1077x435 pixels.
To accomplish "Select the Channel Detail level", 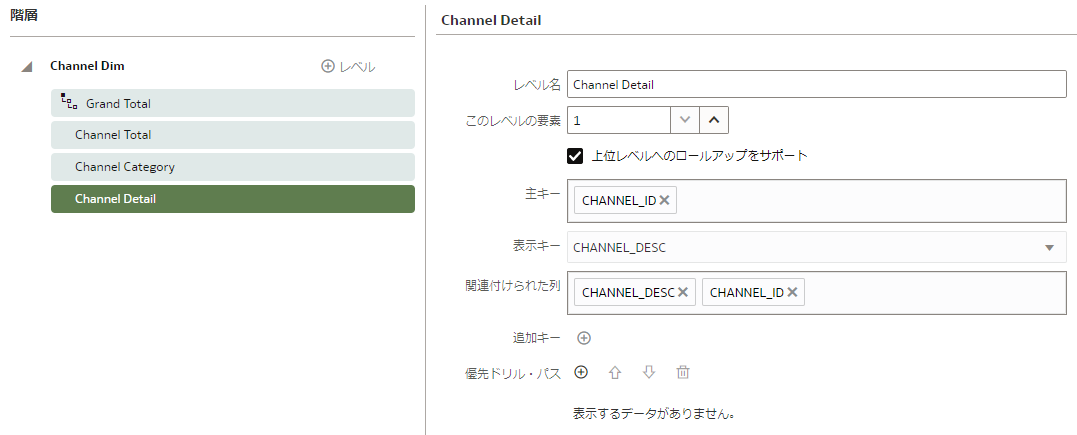I will pyautogui.click(x=233, y=199).
